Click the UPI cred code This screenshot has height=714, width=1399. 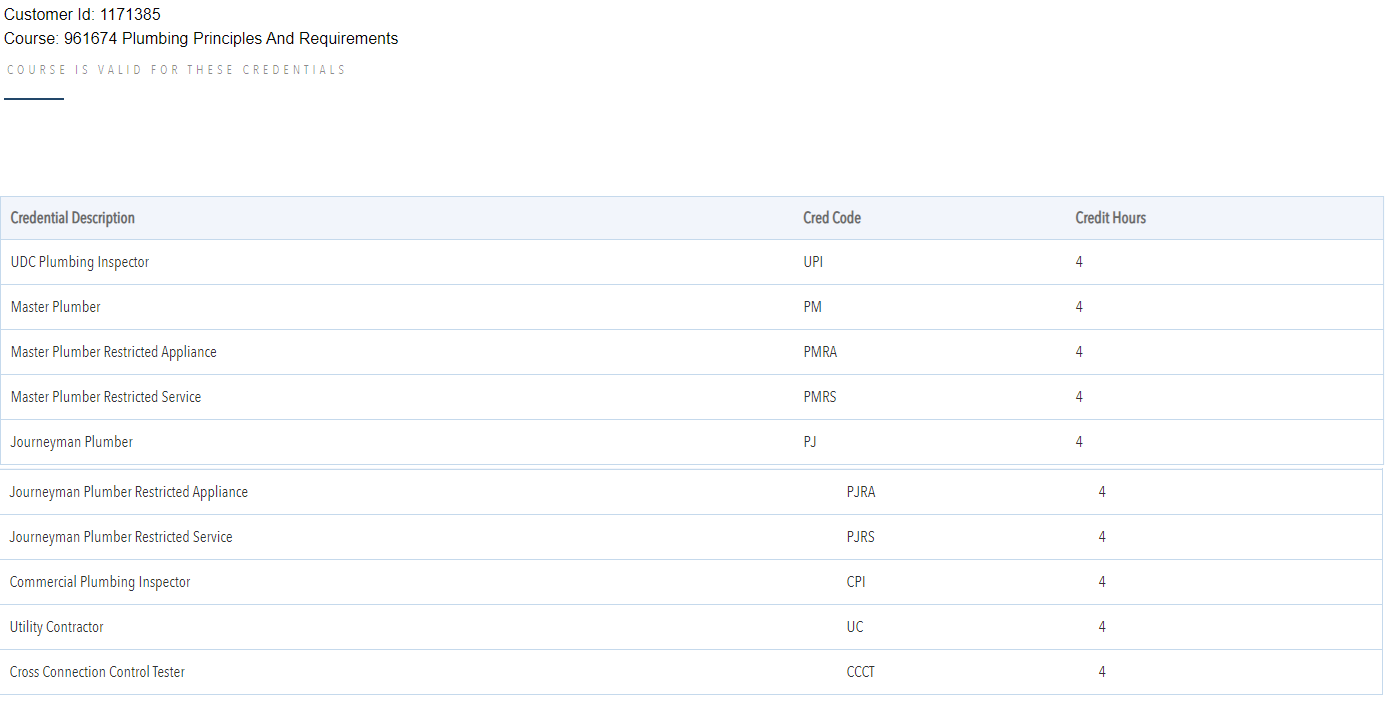(813, 262)
